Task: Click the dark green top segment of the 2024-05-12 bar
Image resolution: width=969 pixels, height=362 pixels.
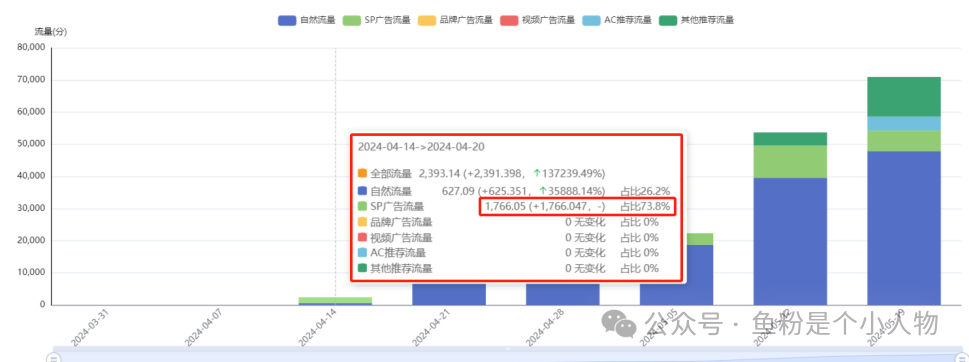Action: (790, 138)
